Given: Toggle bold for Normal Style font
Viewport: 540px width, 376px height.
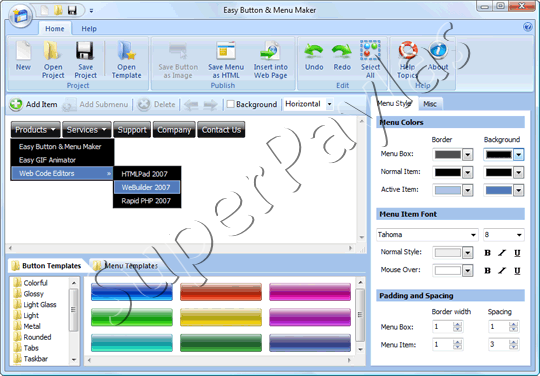Looking at the screenshot, I should pos(487,253).
